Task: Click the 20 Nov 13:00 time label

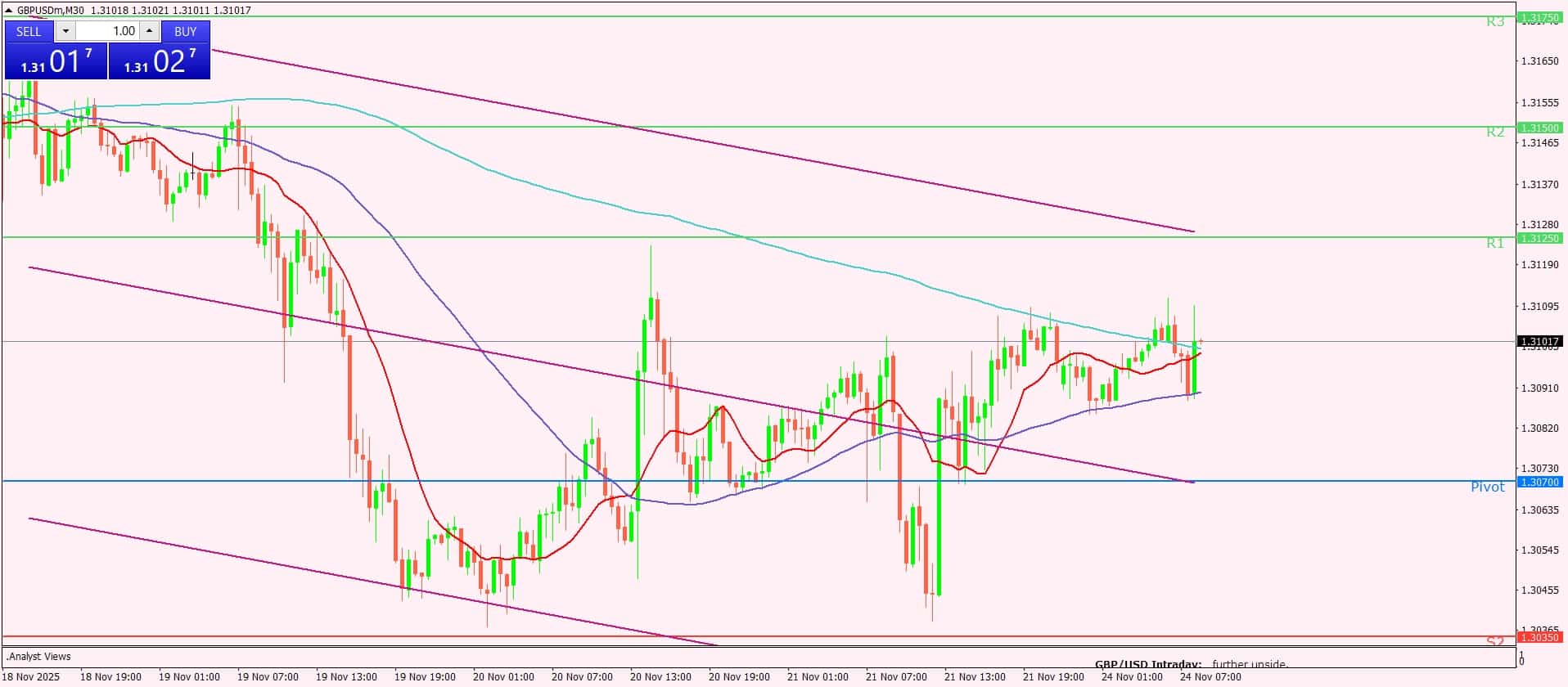Action: [x=660, y=677]
